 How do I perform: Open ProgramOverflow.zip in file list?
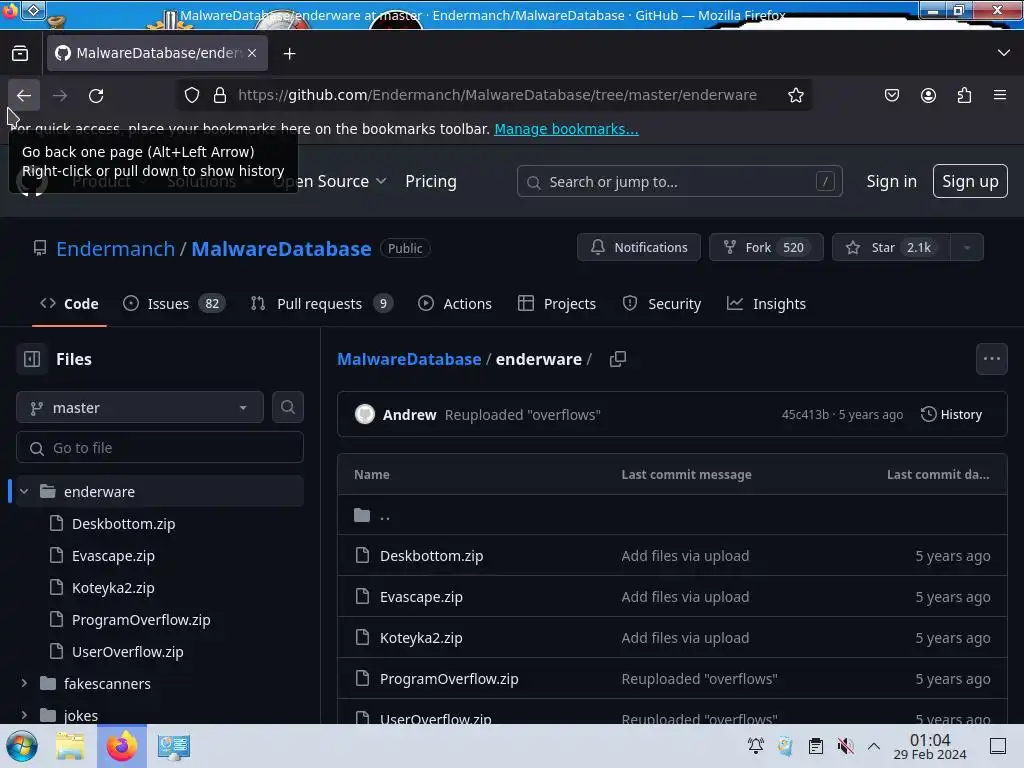pyautogui.click(x=449, y=679)
